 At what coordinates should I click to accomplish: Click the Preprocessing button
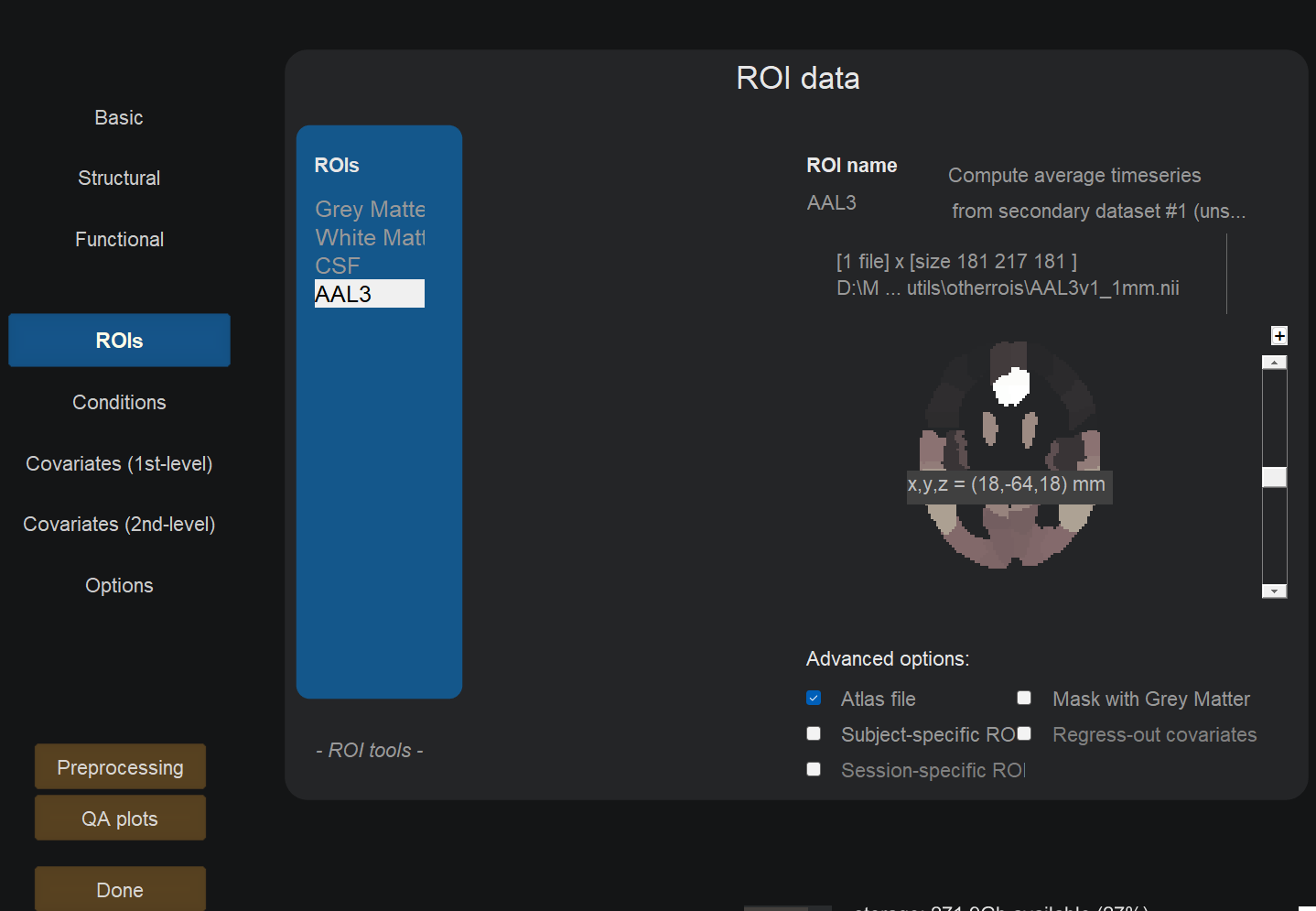(120, 767)
